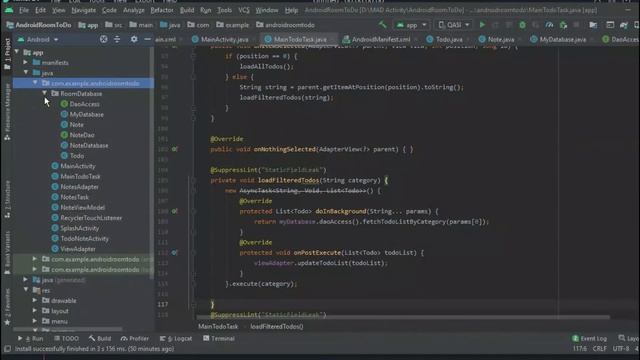640x360 pixels.
Task: Click the Make Project hammer icon
Action: pos(382,25)
